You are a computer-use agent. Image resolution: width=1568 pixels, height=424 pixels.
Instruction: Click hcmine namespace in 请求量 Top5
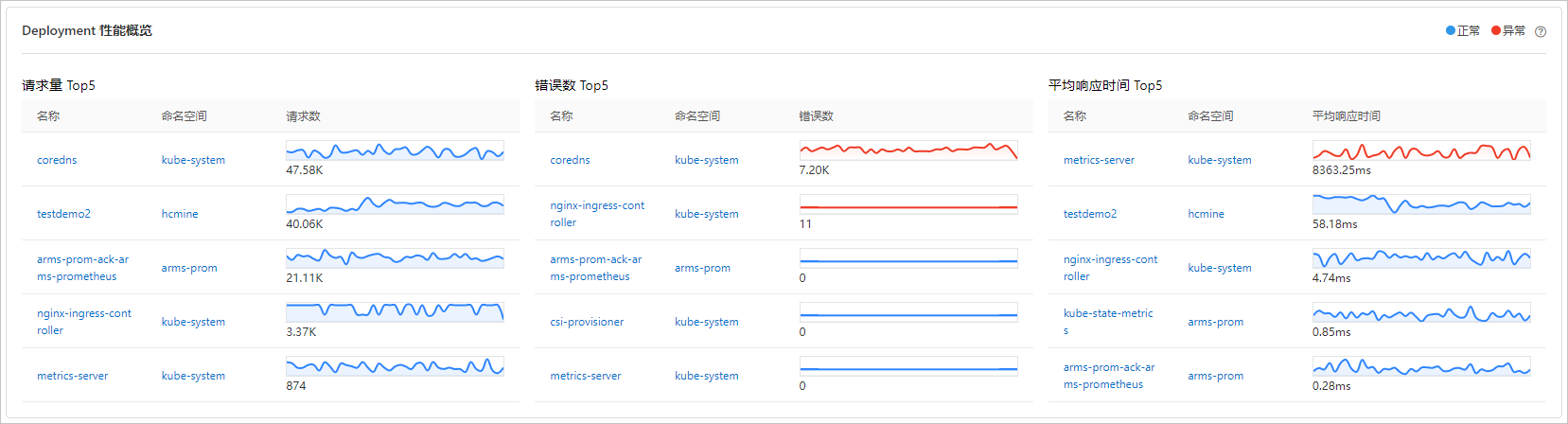pos(180,214)
